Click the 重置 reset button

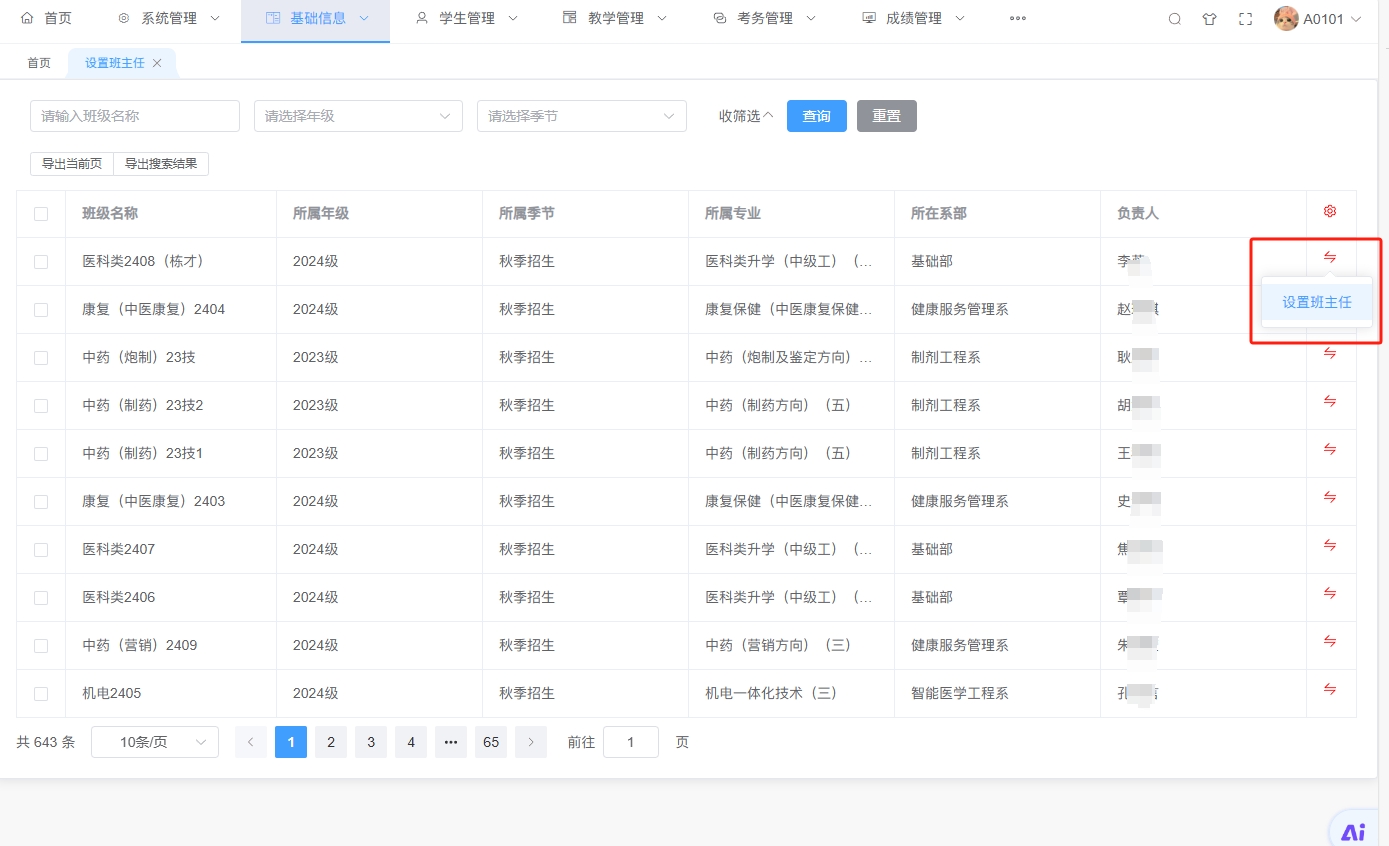point(887,116)
